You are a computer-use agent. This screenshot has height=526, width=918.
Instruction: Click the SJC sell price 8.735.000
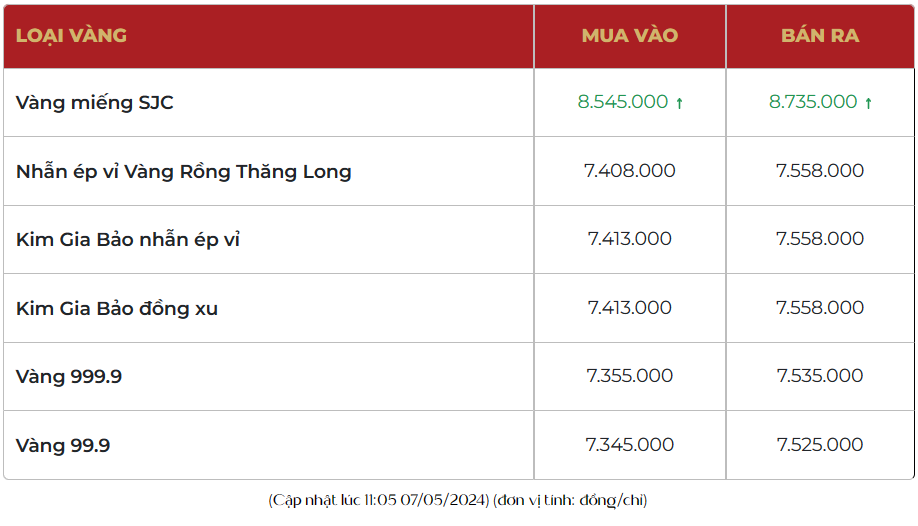pos(813,102)
